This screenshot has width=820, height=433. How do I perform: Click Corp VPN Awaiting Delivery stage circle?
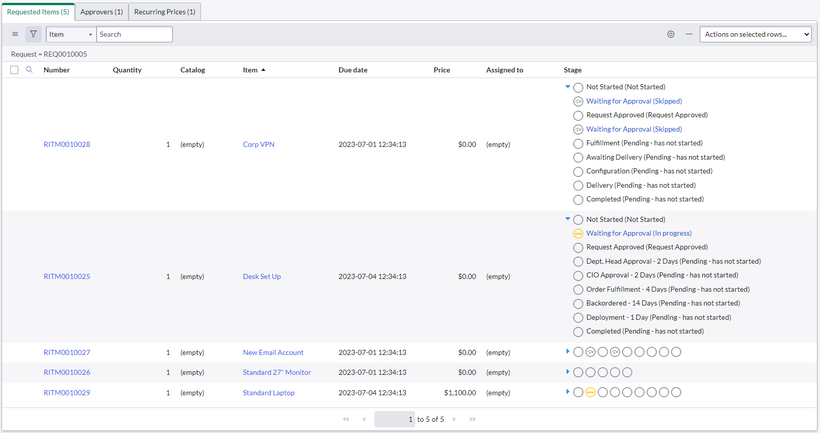(578, 157)
